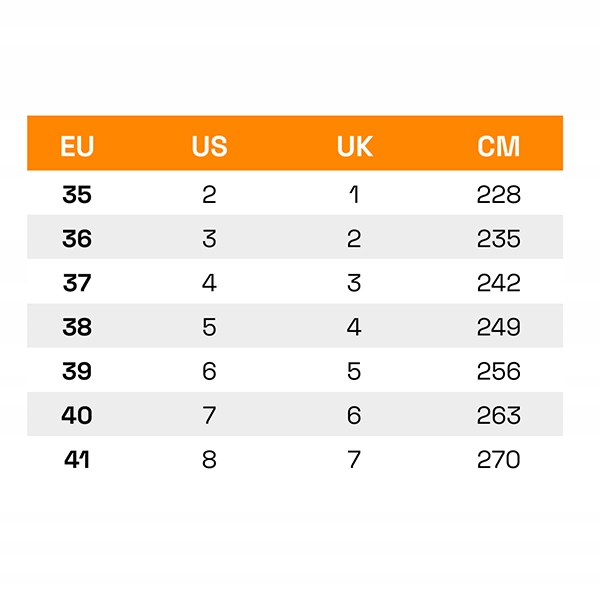Click the 249 CM value
Image resolution: width=600 pixels, height=601 pixels.
pos(498,327)
